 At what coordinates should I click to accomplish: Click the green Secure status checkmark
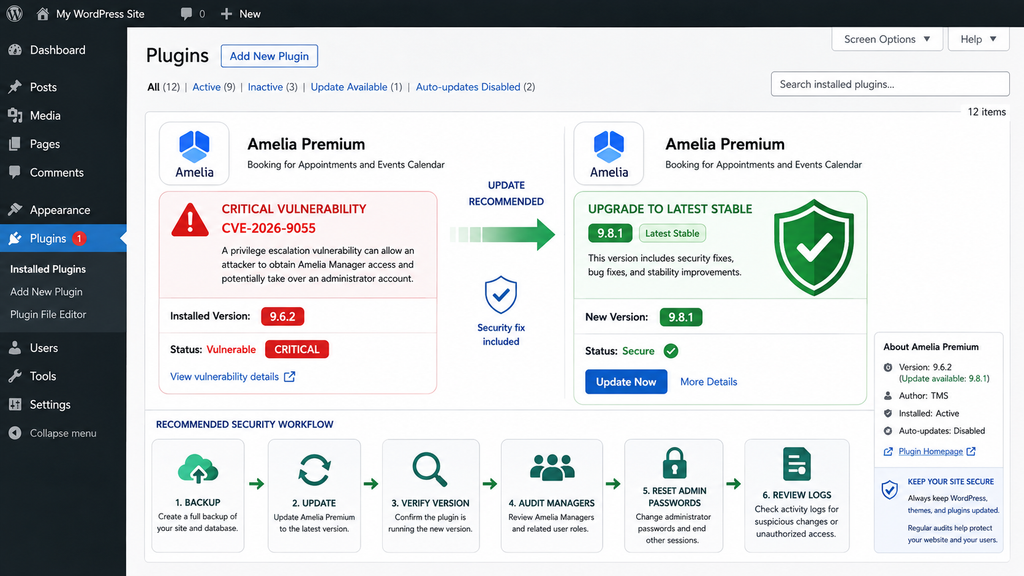coord(671,351)
